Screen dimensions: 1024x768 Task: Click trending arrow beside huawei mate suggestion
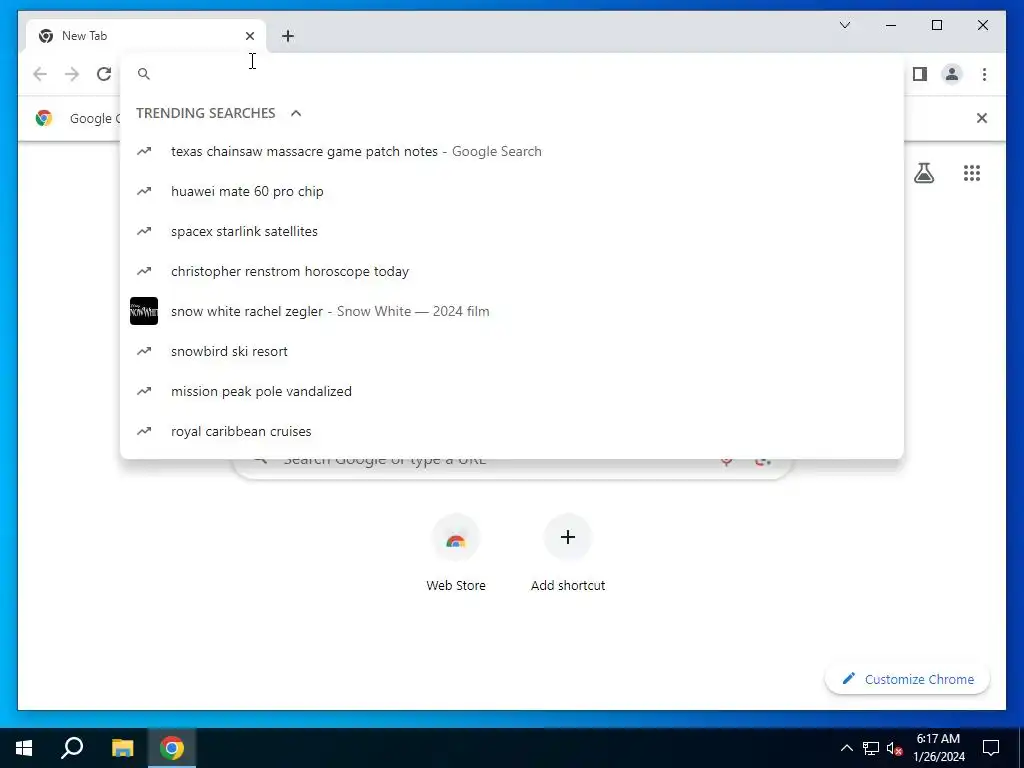pyautogui.click(x=144, y=191)
